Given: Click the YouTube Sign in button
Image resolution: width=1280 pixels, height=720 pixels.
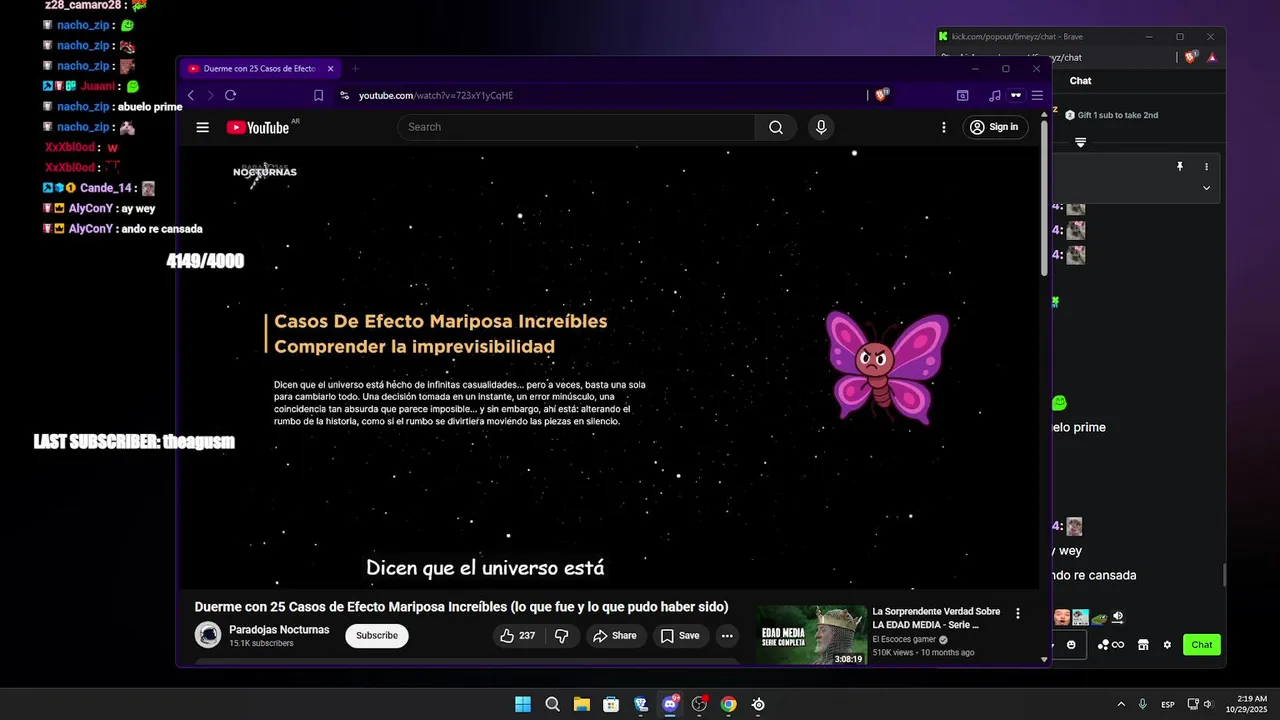Looking at the screenshot, I should point(994,127).
